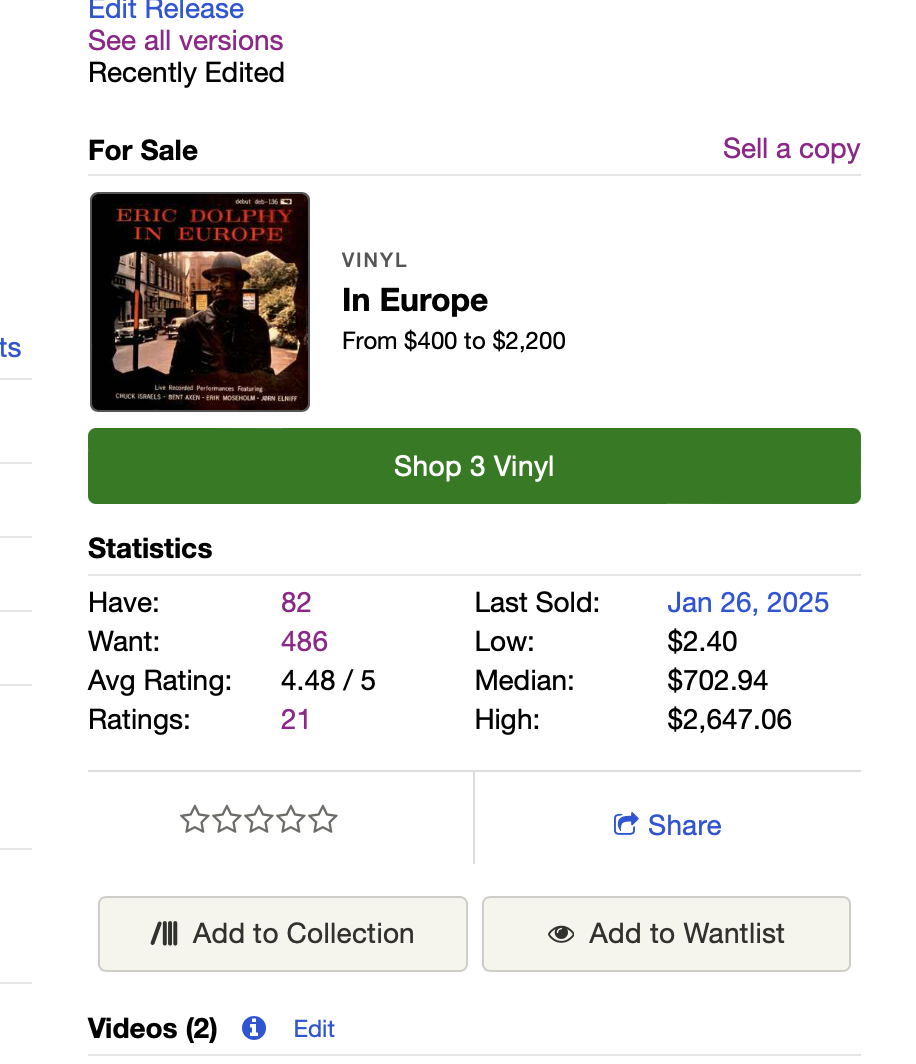Click the collection shelf icon

165,934
